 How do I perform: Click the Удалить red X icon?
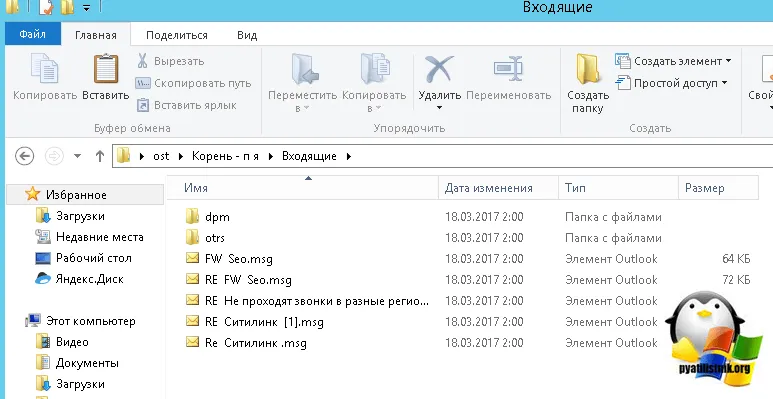(439, 69)
